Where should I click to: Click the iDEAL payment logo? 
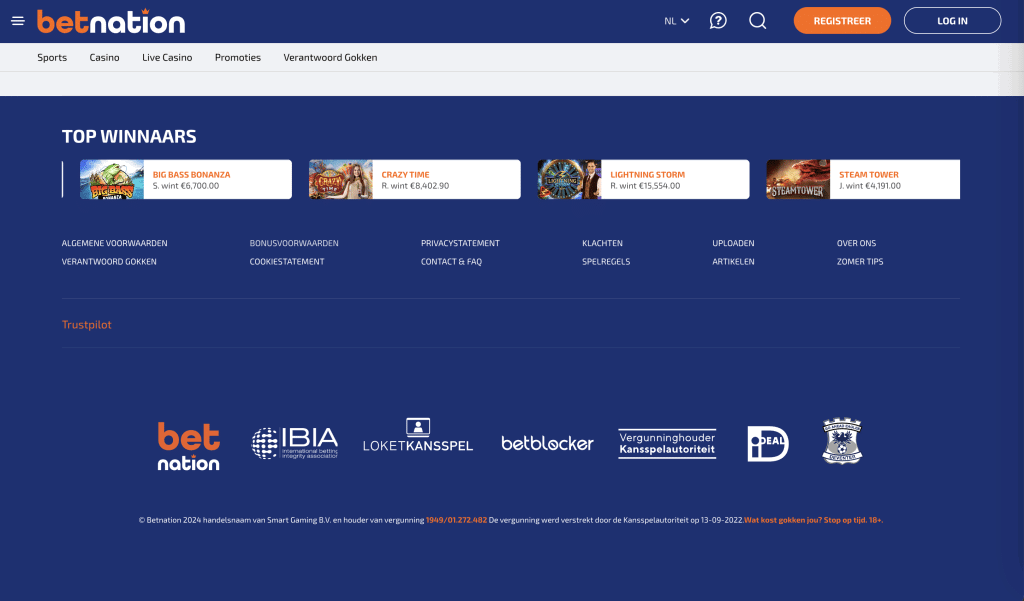(768, 444)
